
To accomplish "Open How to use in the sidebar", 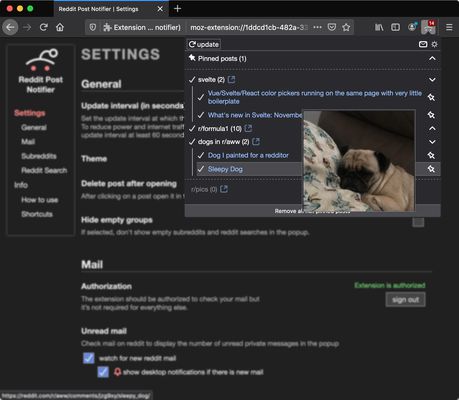I will pos(39,200).
